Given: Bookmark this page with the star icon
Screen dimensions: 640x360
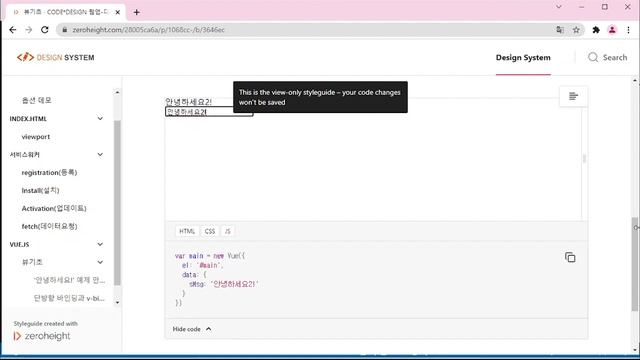Looking at the screenshot, I should click(576, 30).
